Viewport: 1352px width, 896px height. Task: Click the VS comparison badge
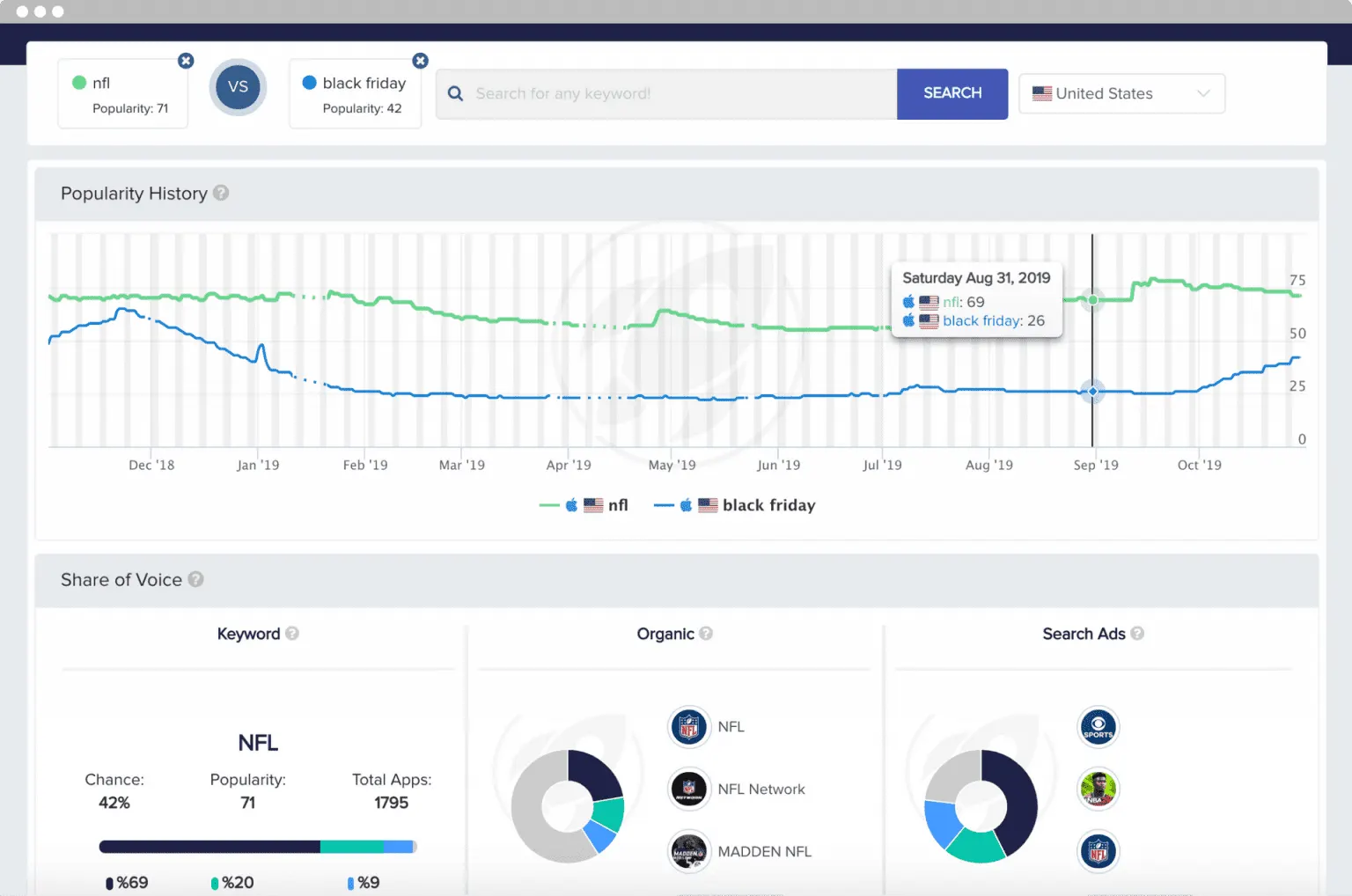(238, 86)
